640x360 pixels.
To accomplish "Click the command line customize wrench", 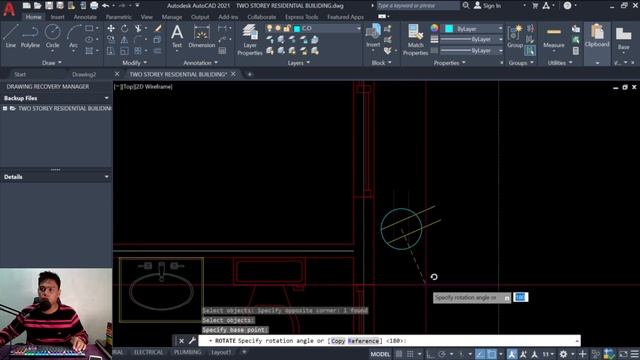I will click(192, 340).
